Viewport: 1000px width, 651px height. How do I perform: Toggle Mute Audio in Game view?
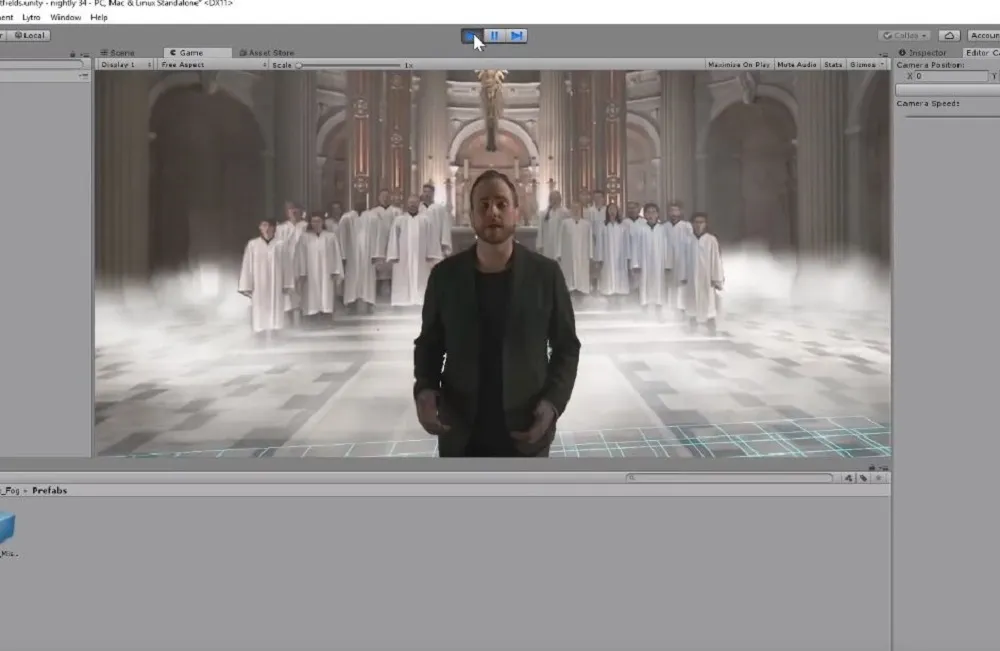tap(796, 65)
